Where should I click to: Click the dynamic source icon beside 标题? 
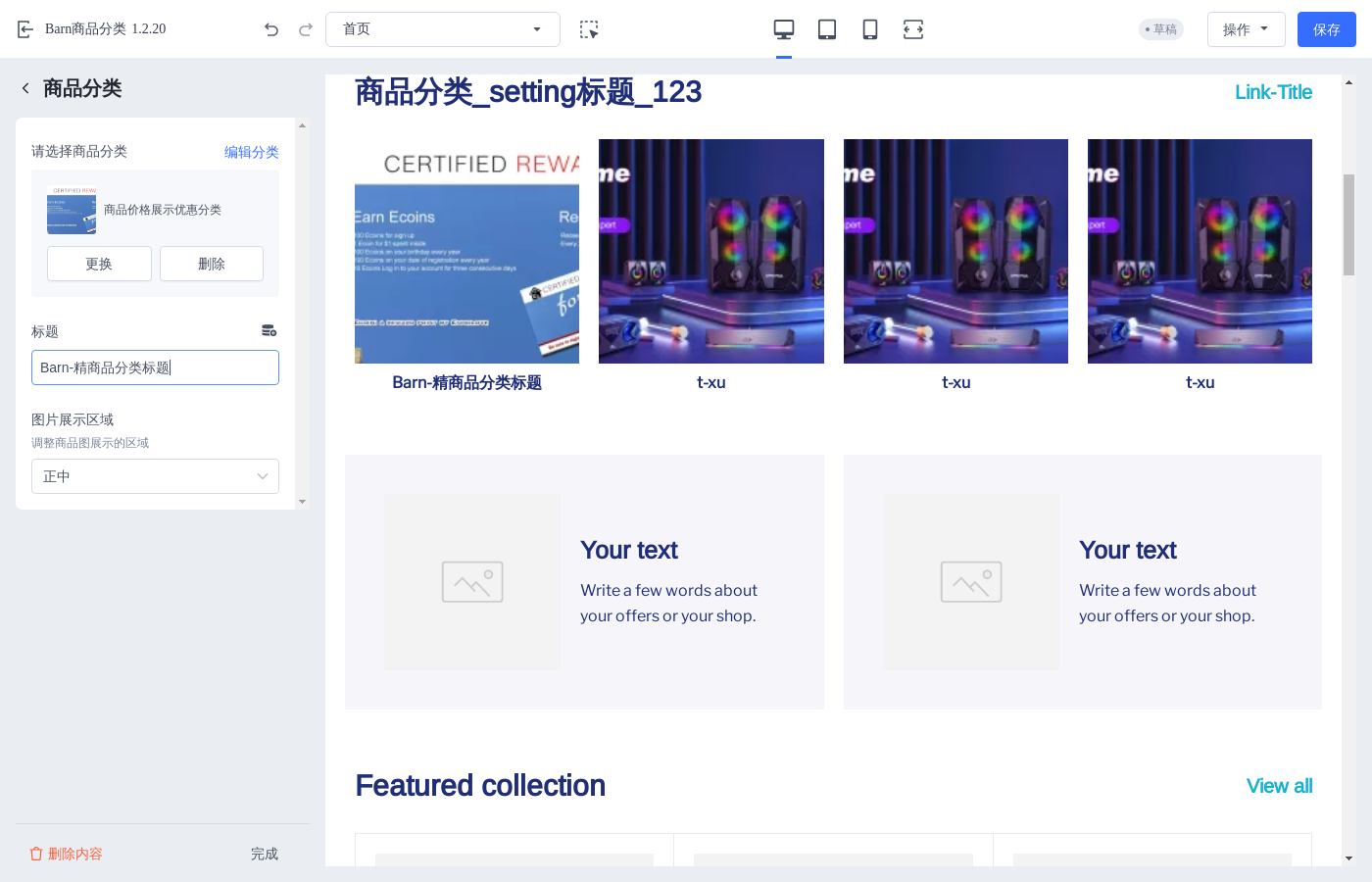269,330
